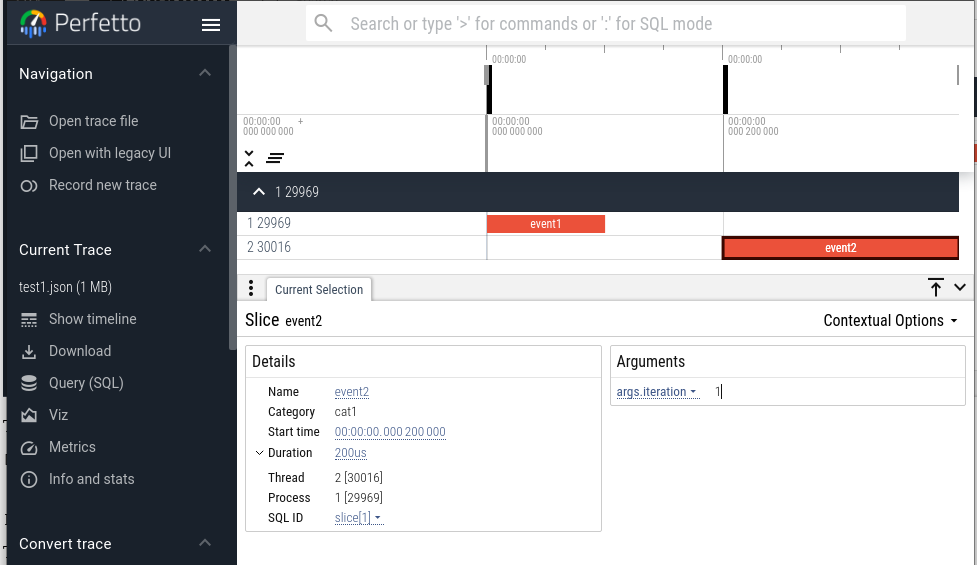Image resolution: width=977 pixels, height=565 pixels.
Task: Open the slice[1] SQL ID dropdown
Action: pos(358,518)
